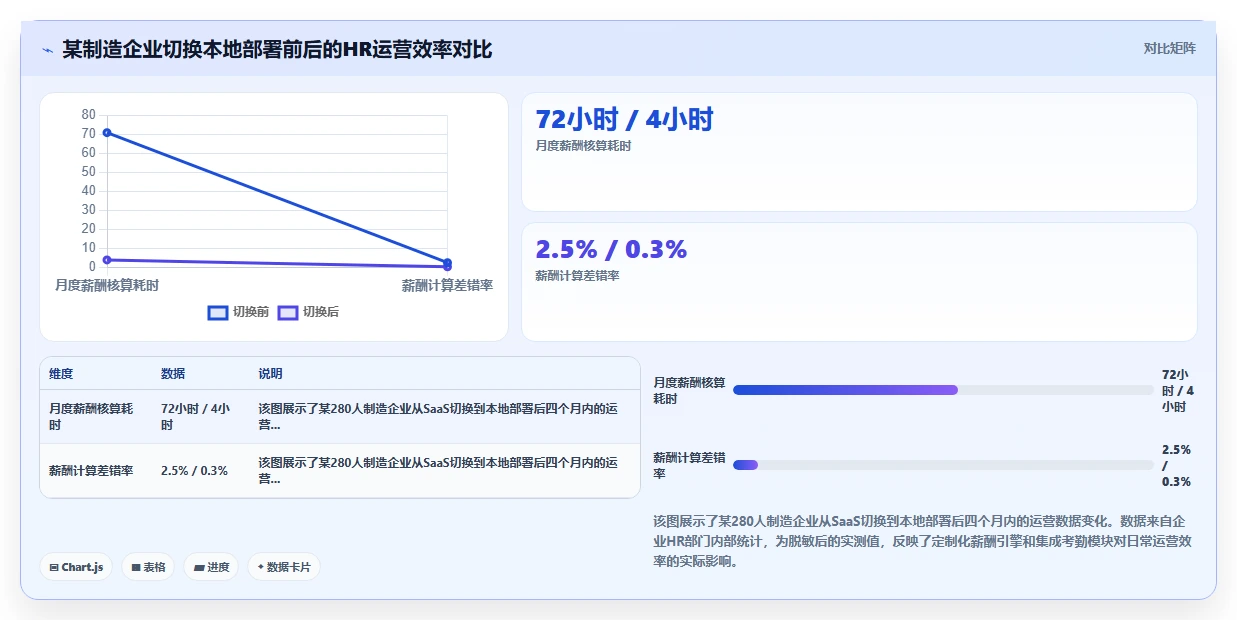Click the 薪酬计算差错率 progress bar
This screenshot has width=1237, height=620.
pyautogui.click(x=943, y=465)
